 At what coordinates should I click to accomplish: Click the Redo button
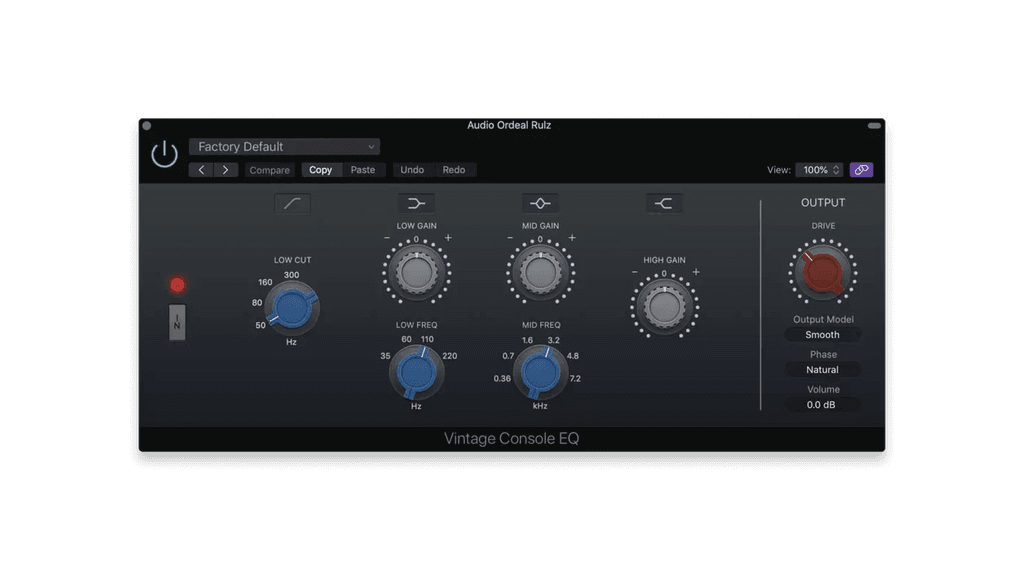click(455, 169)
